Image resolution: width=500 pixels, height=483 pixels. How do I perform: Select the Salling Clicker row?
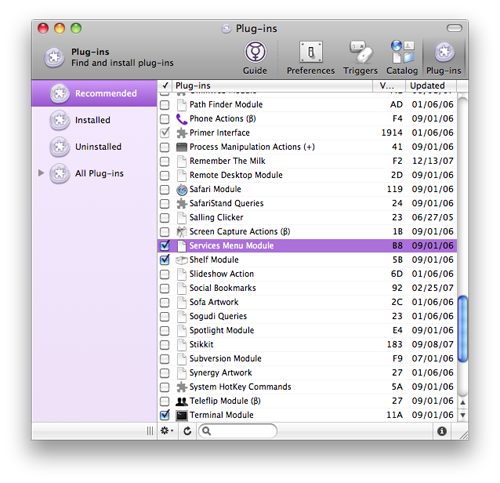pyautogui.click(x=307, y=218)
